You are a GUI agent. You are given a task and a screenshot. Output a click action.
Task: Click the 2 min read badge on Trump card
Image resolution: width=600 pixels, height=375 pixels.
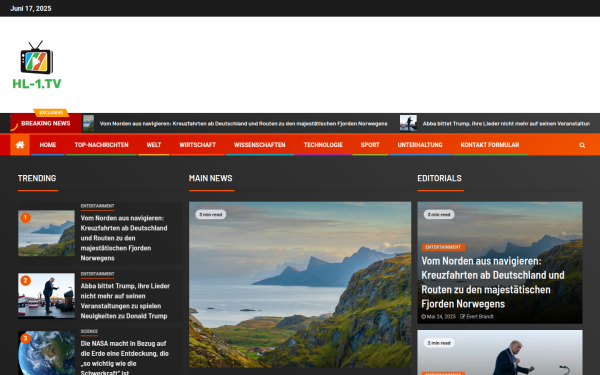pyautogui.click(x=439, y=343)
